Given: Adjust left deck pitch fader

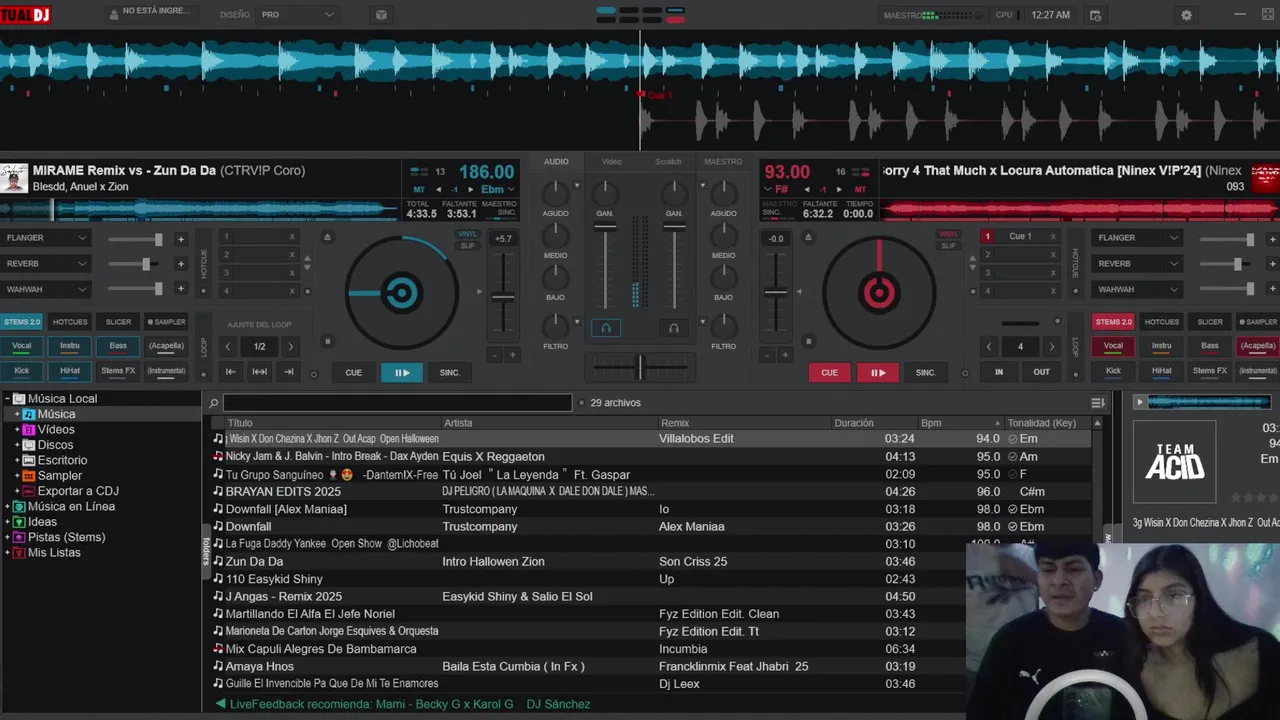Looking at the screenshot, I should point(503,296).
